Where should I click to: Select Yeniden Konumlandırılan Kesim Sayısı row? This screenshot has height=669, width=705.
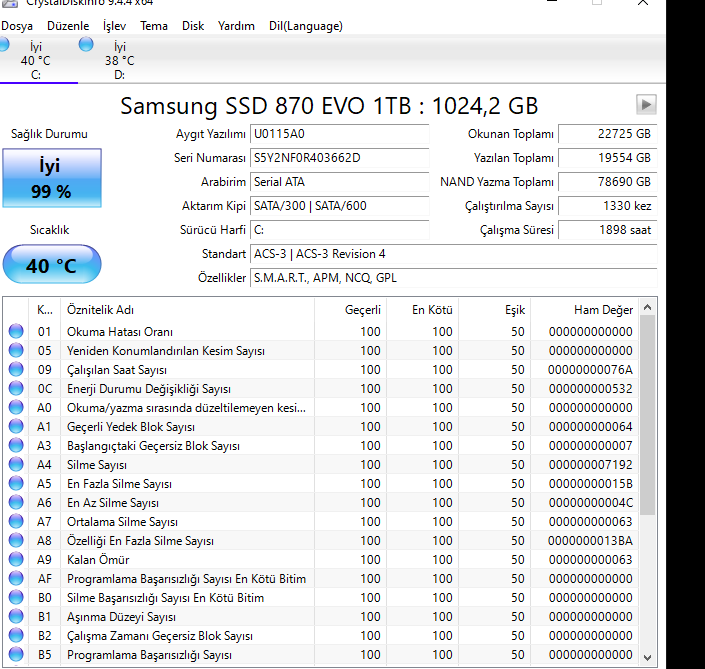pyautogui.click(x=321, y=351)
